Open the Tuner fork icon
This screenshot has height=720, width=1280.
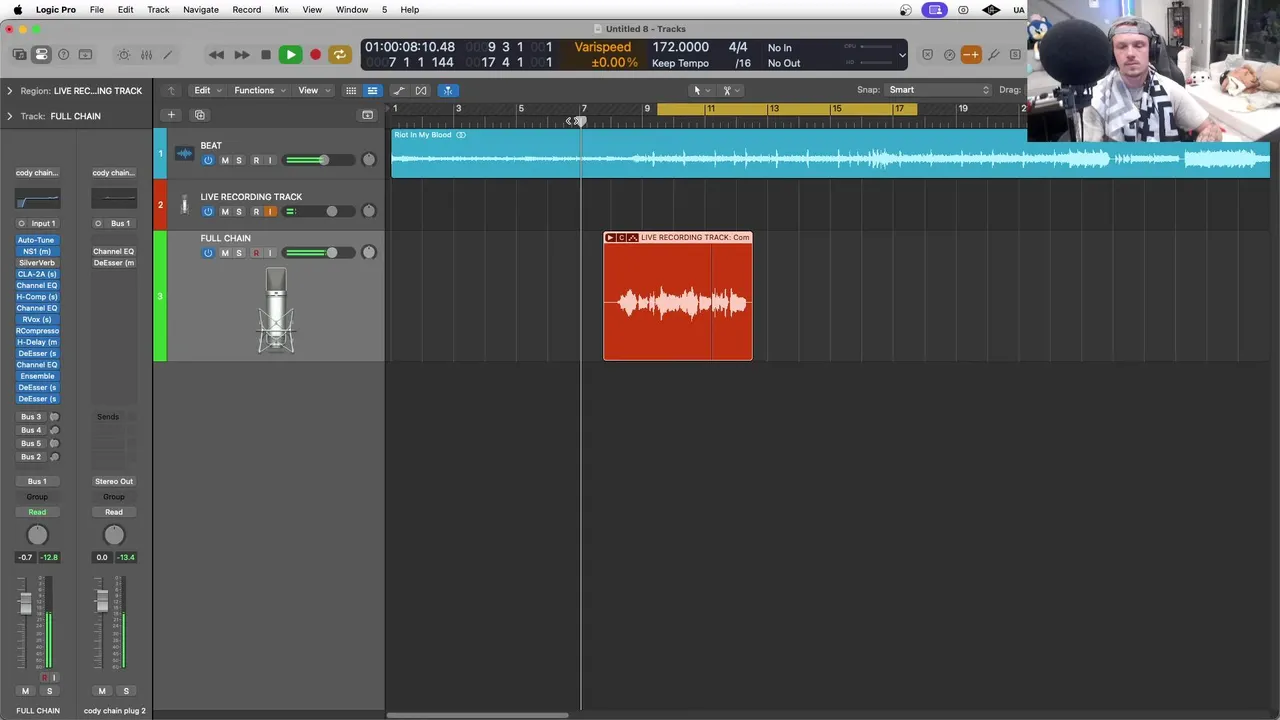(x=994, y=55)
